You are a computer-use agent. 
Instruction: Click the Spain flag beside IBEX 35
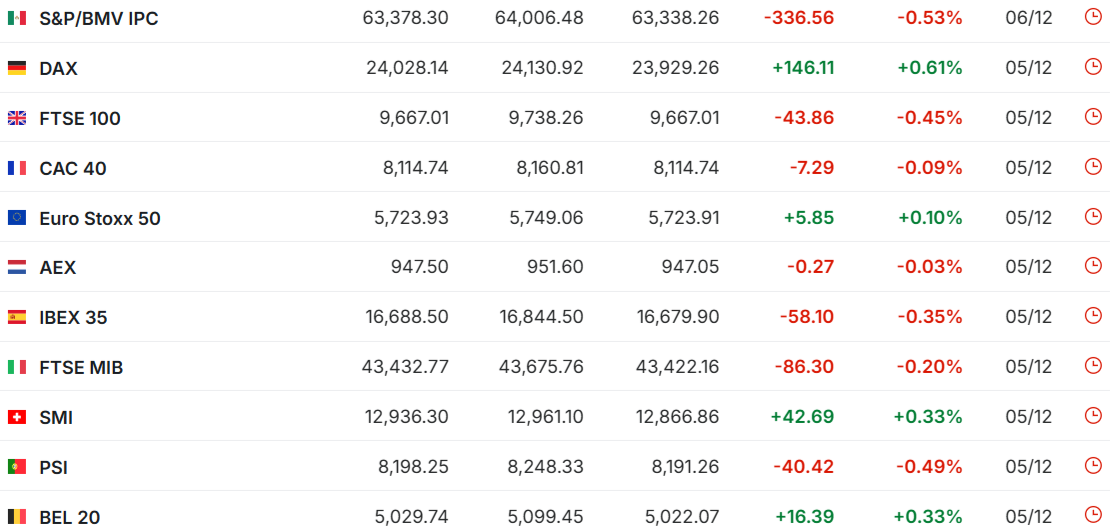click(17, 317)
